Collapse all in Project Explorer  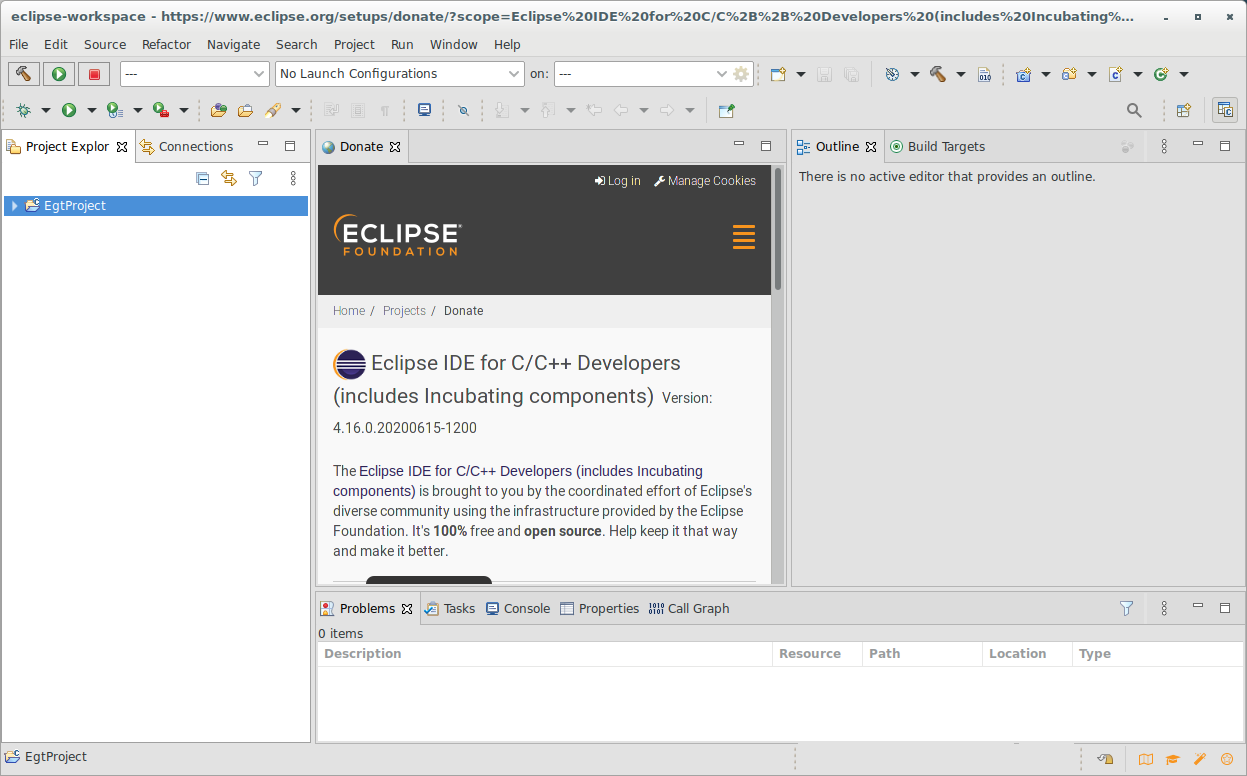(x=202, y=178)
